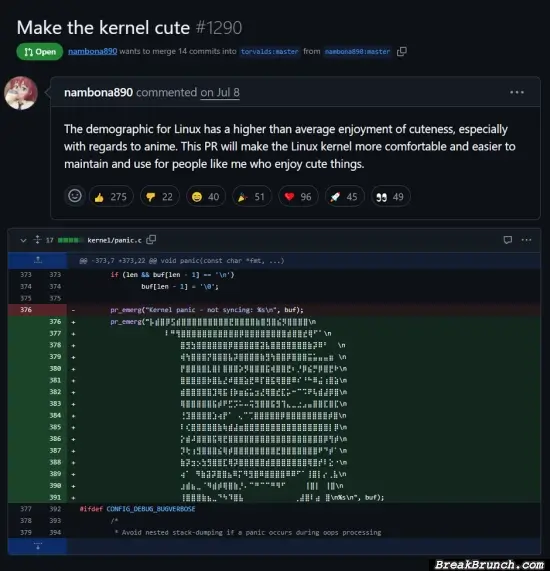Viewport: 550px width, 571px height.
Task: Open the file comment speech bubble icon
Action: tap(507, 240)
